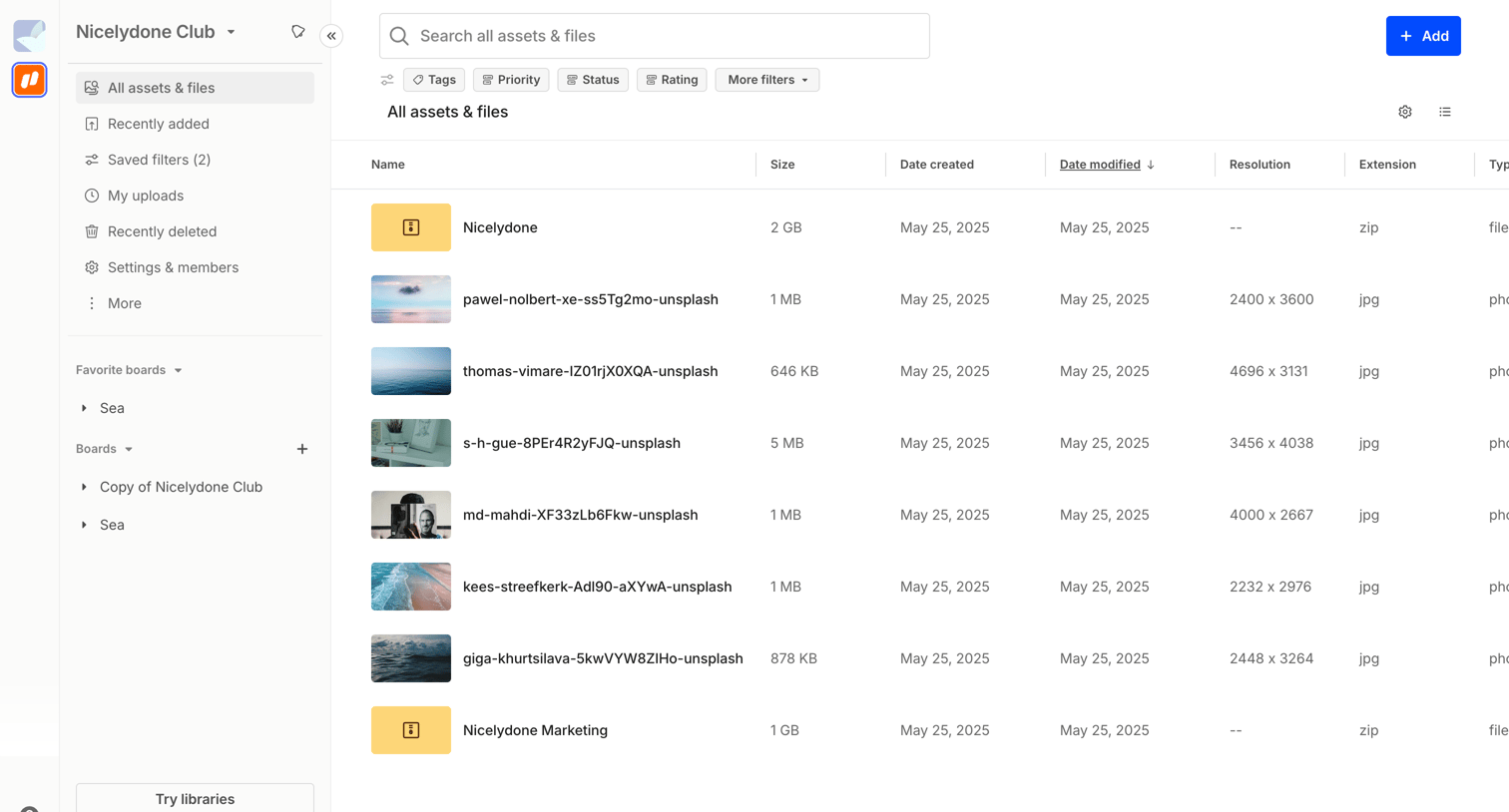Viewport: 1509px width, 812px height.
Task: Click the orange app logo in left rail
Action: 30,80
